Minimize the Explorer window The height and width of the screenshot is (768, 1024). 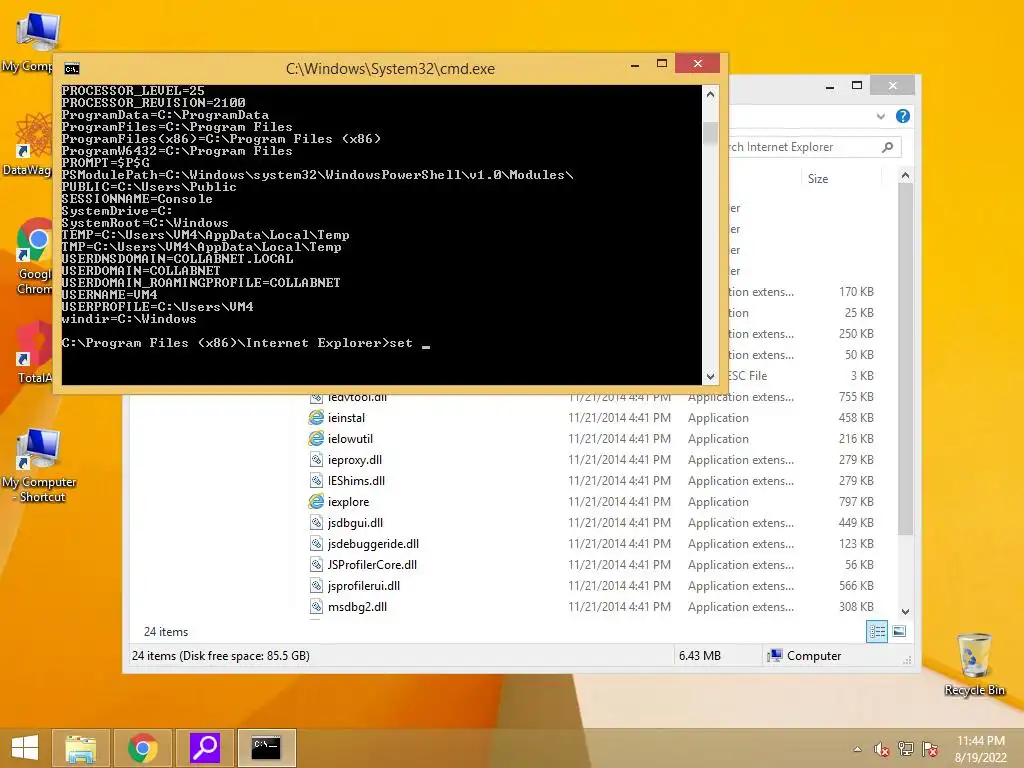(830, 86)
